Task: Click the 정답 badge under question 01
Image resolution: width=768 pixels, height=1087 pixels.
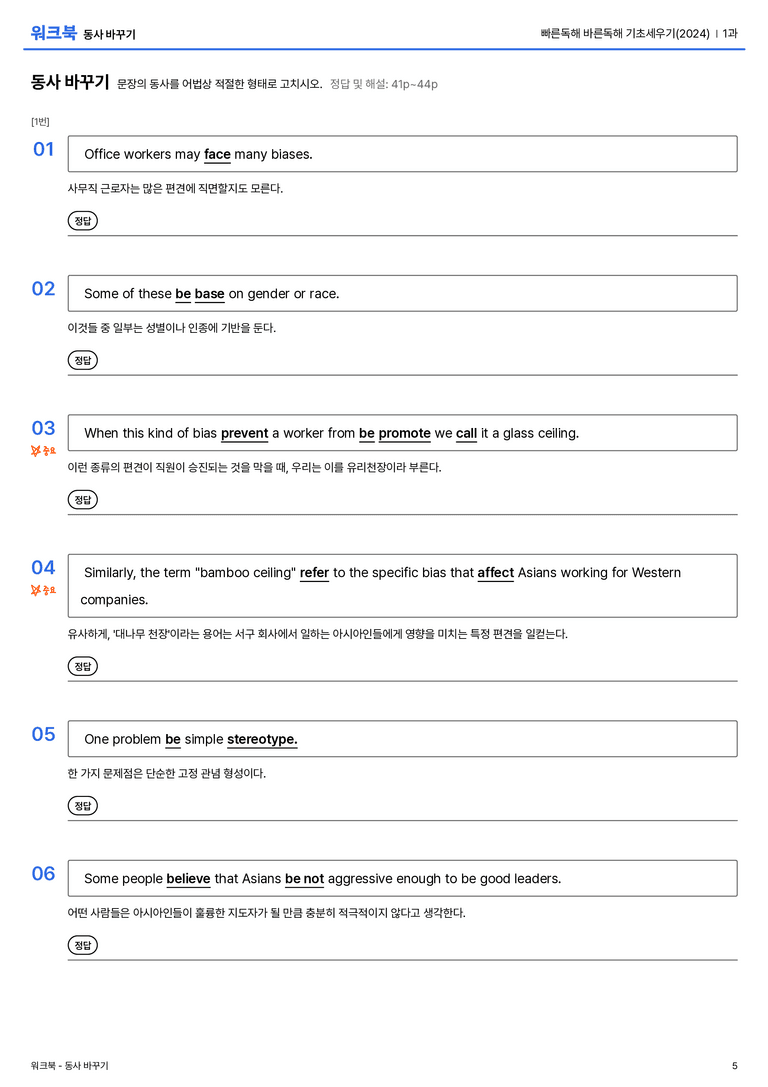Action: point(82,220)
